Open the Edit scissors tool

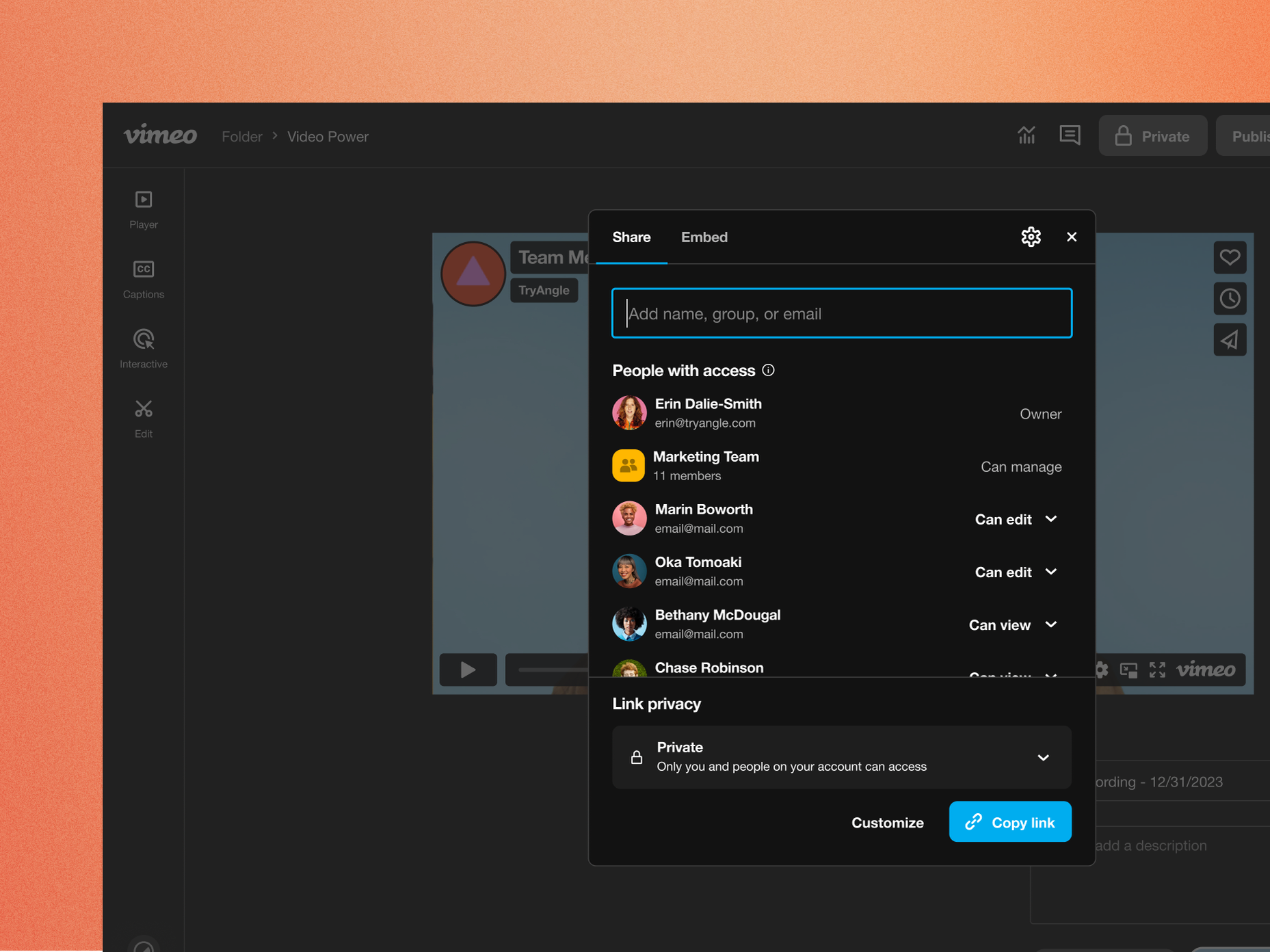tap(143, 419)
